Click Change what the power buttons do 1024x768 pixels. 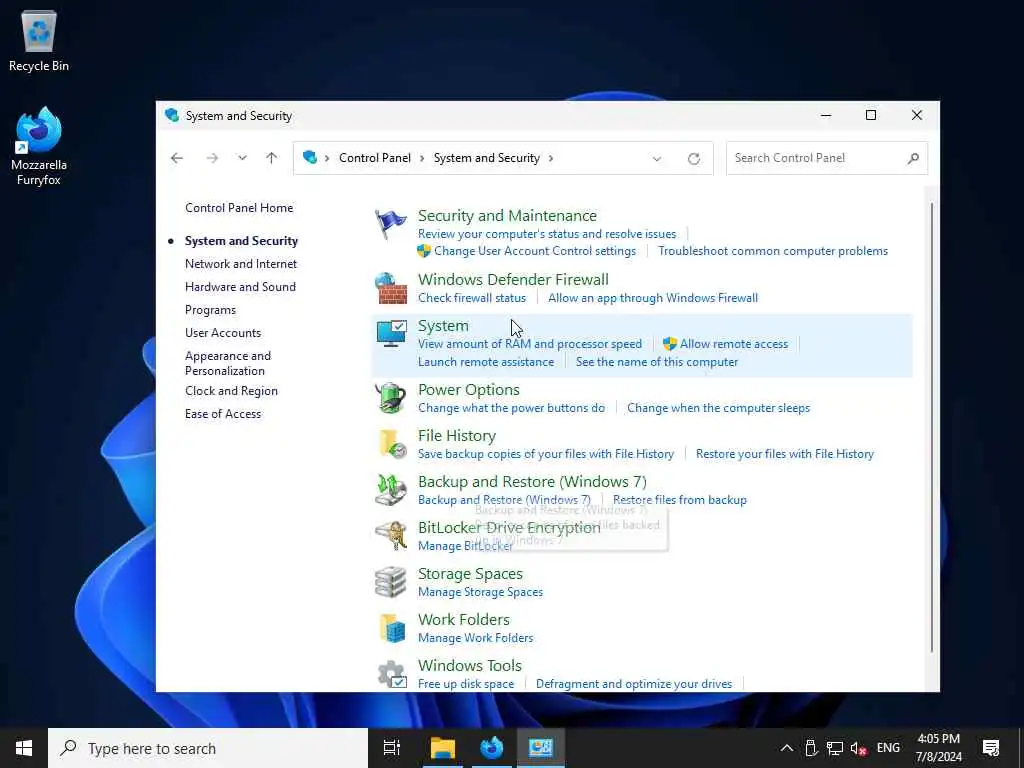[511, 408]
